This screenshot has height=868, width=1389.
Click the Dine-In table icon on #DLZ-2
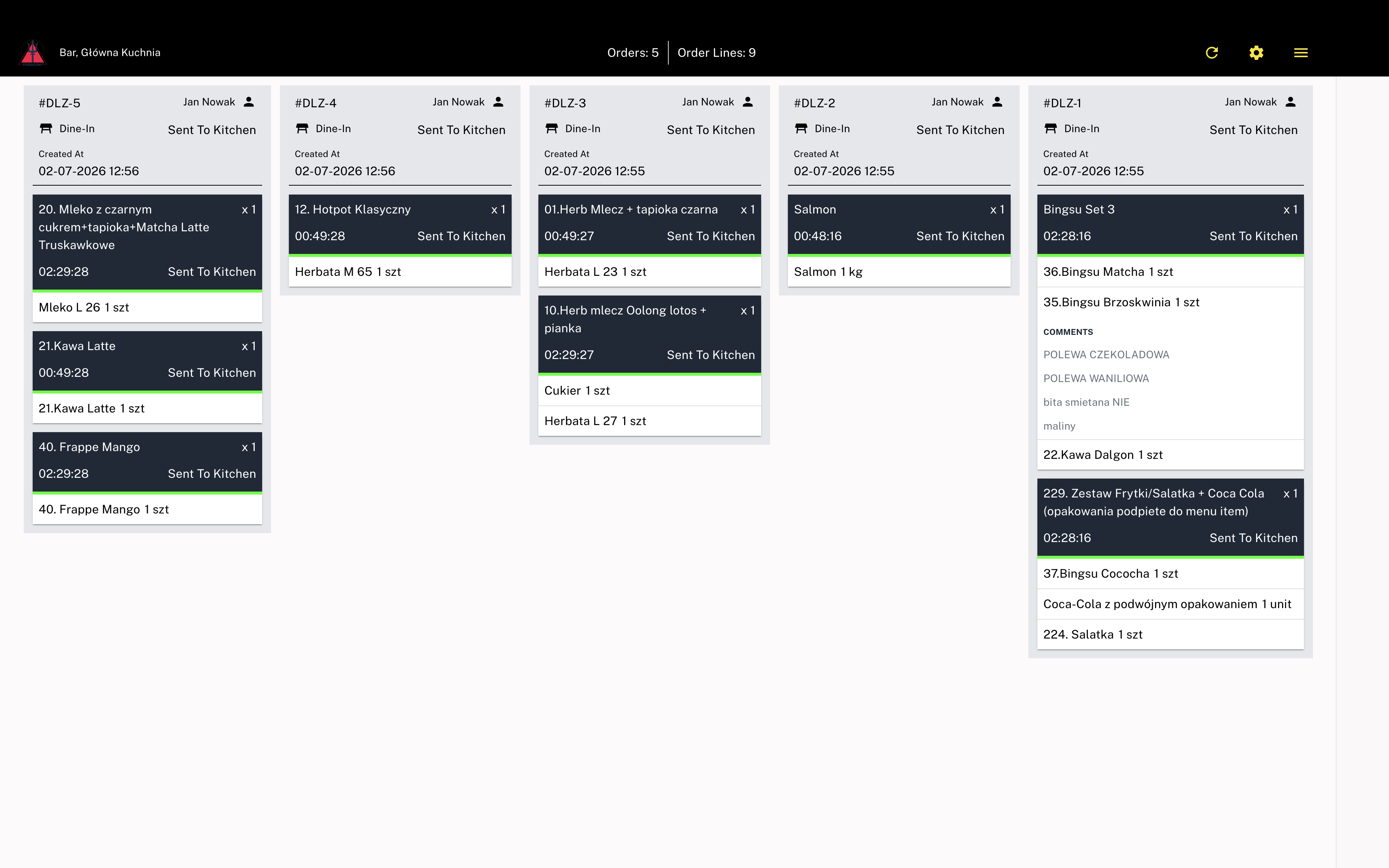801,128
